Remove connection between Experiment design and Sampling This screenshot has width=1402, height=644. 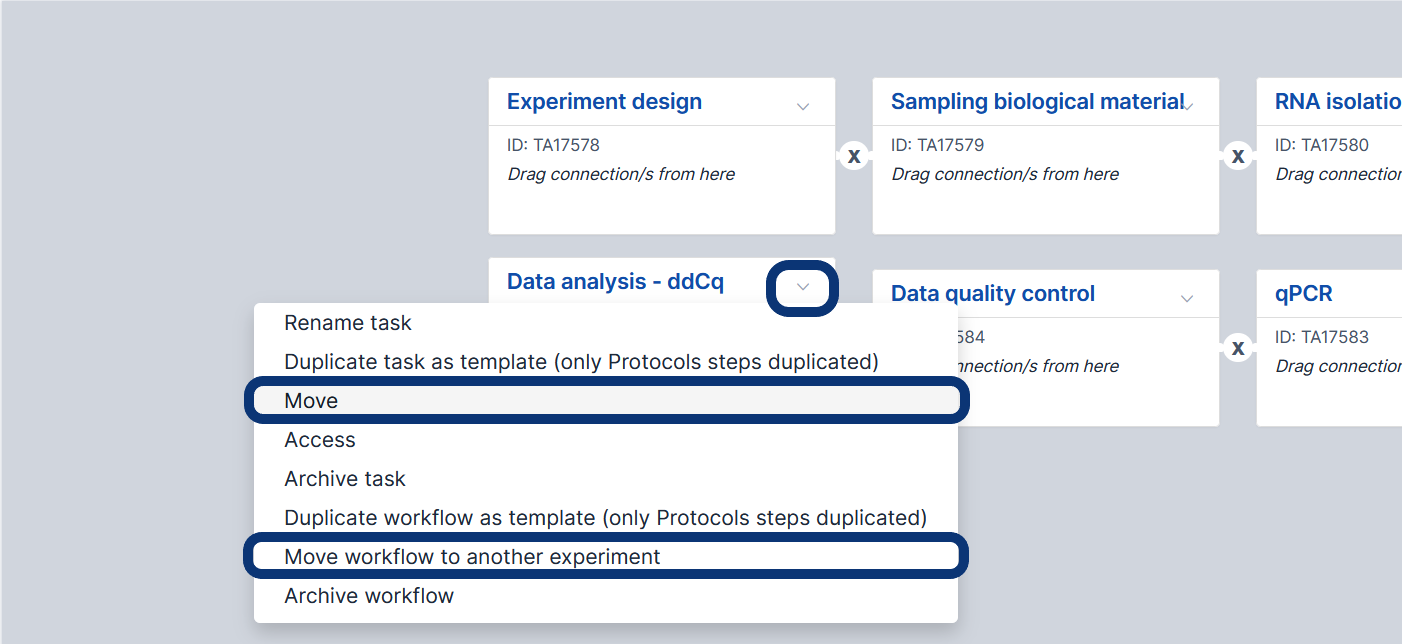[854, 156]
